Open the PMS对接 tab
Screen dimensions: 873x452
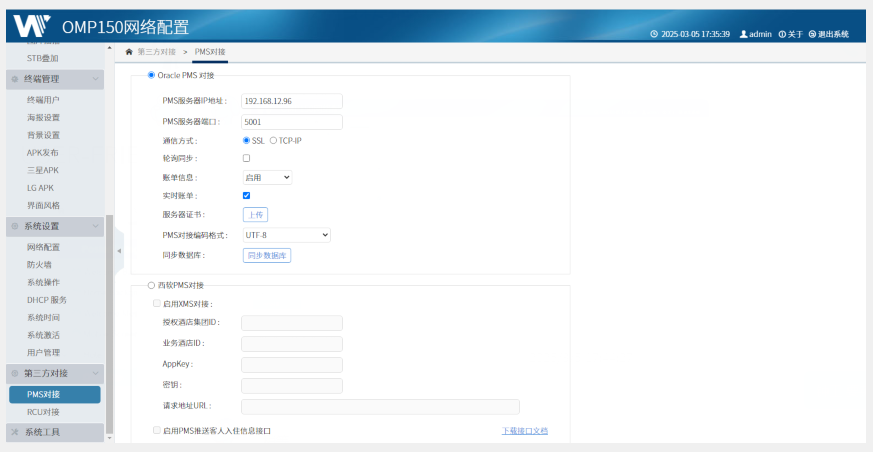pyautogui.click(x=210, y=52)
